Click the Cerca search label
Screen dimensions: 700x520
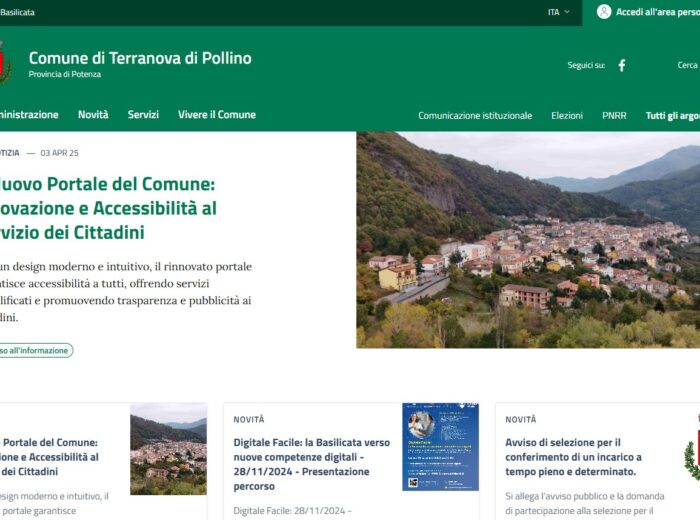pos(687,65)
